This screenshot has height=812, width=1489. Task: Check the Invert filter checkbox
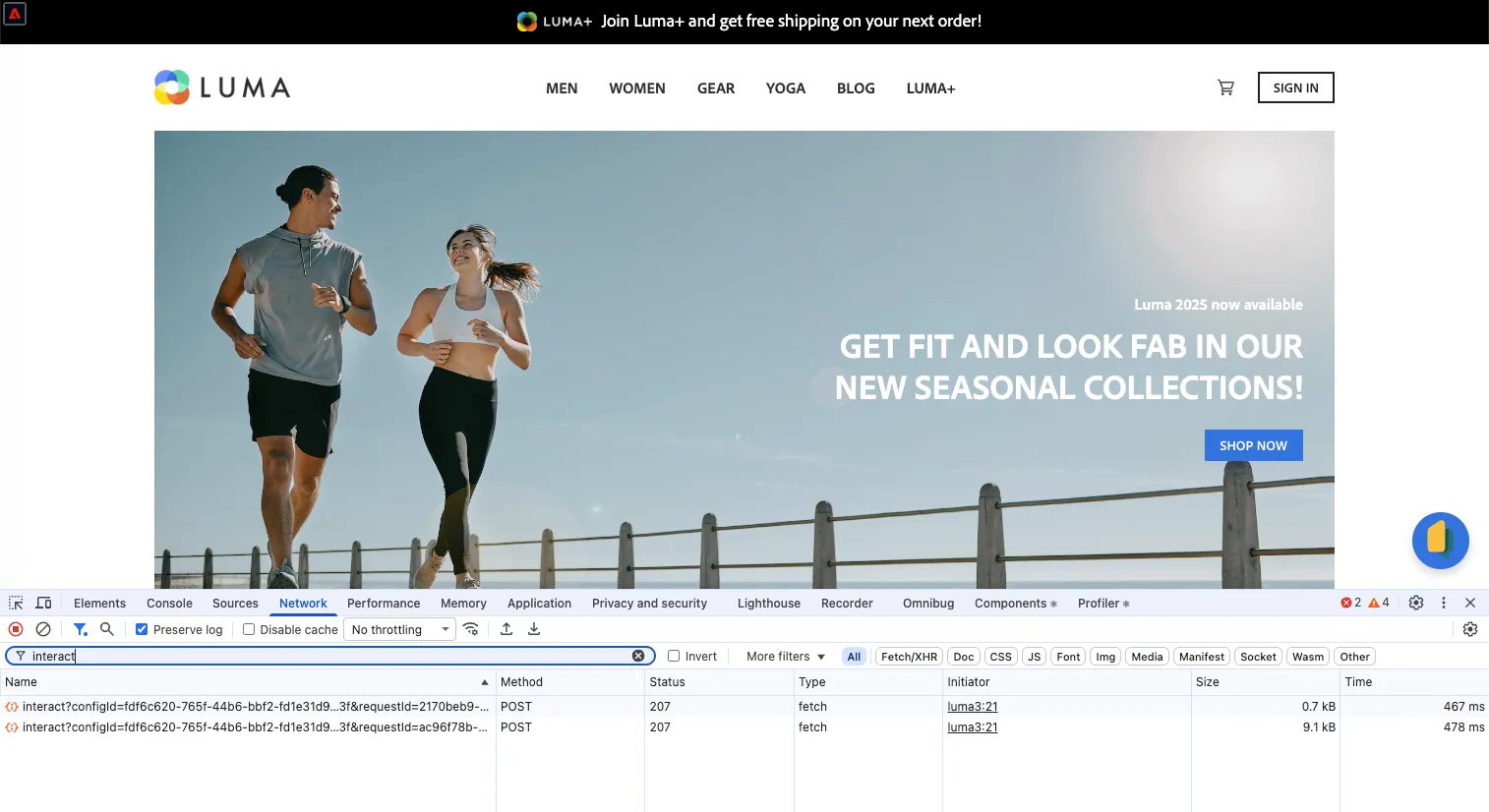pos(674,656)
